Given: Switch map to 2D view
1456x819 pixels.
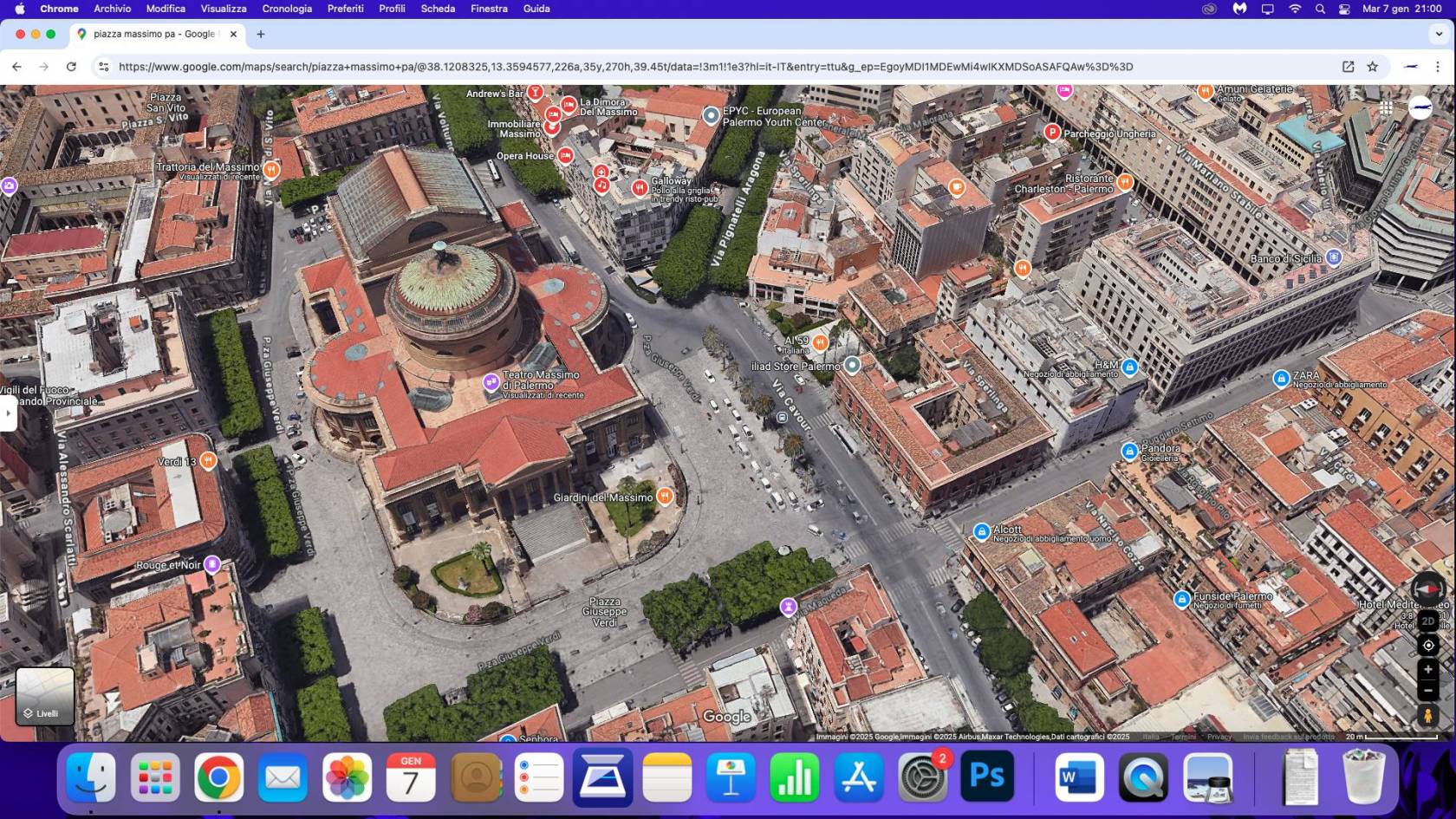Looking at the screenshot, I should pos(1428,621).
